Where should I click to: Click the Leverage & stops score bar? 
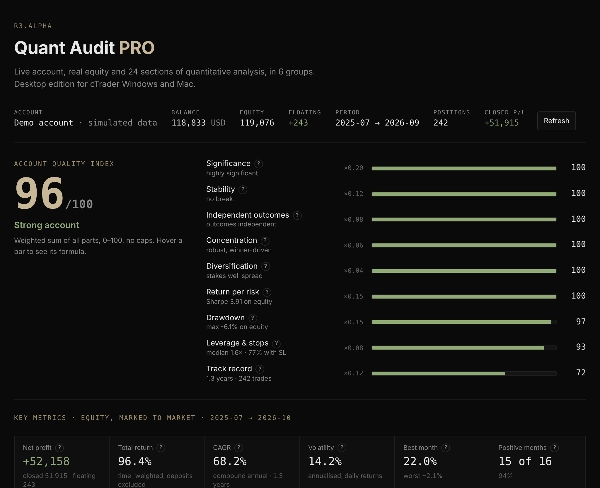464,348
